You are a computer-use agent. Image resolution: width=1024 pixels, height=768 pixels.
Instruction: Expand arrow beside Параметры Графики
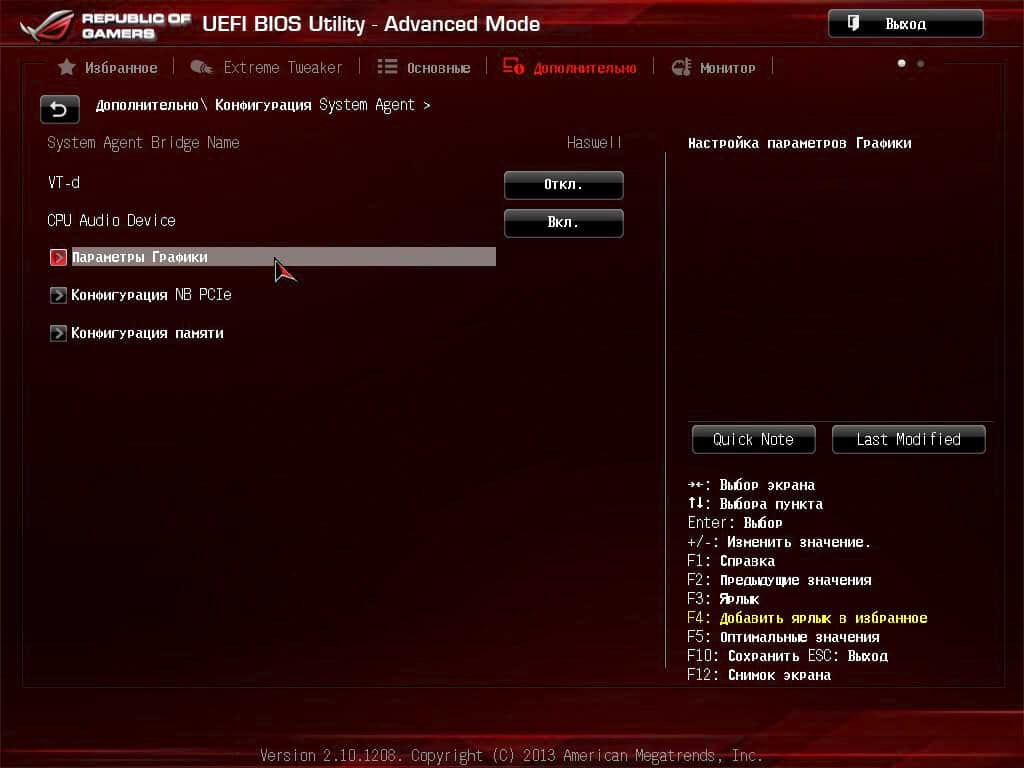click(x=58, y=257)
